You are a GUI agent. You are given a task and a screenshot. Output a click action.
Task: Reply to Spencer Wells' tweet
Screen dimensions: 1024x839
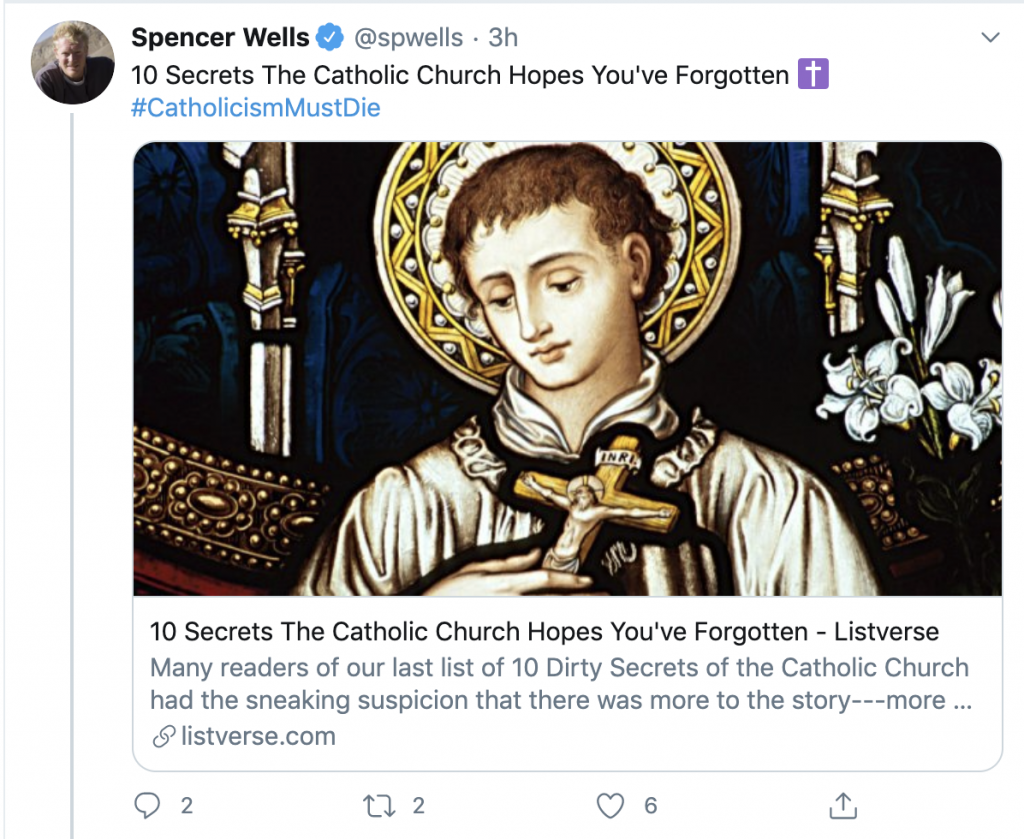coord(147,805)
